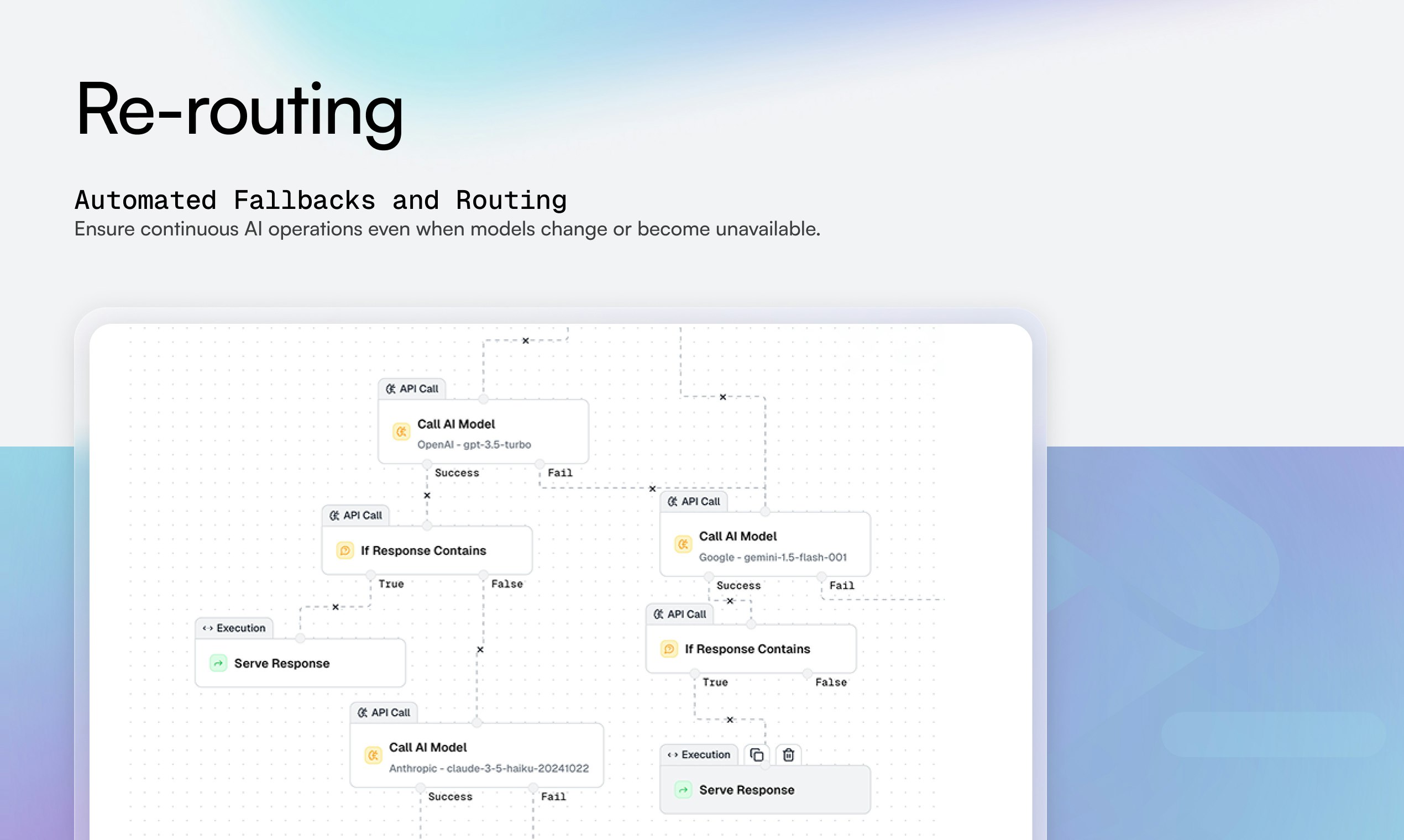Select the Execution tab above the left Serve Response

[x=234, y=628]
